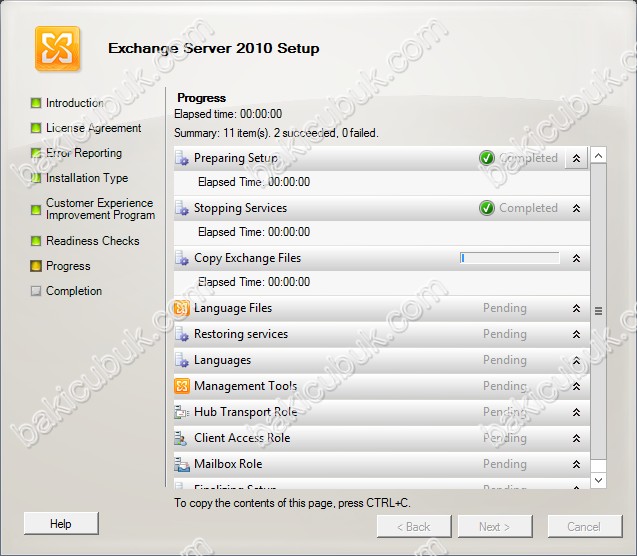Click the Cancel button
This screenshot has width=637, height=556.
[585, 527]
